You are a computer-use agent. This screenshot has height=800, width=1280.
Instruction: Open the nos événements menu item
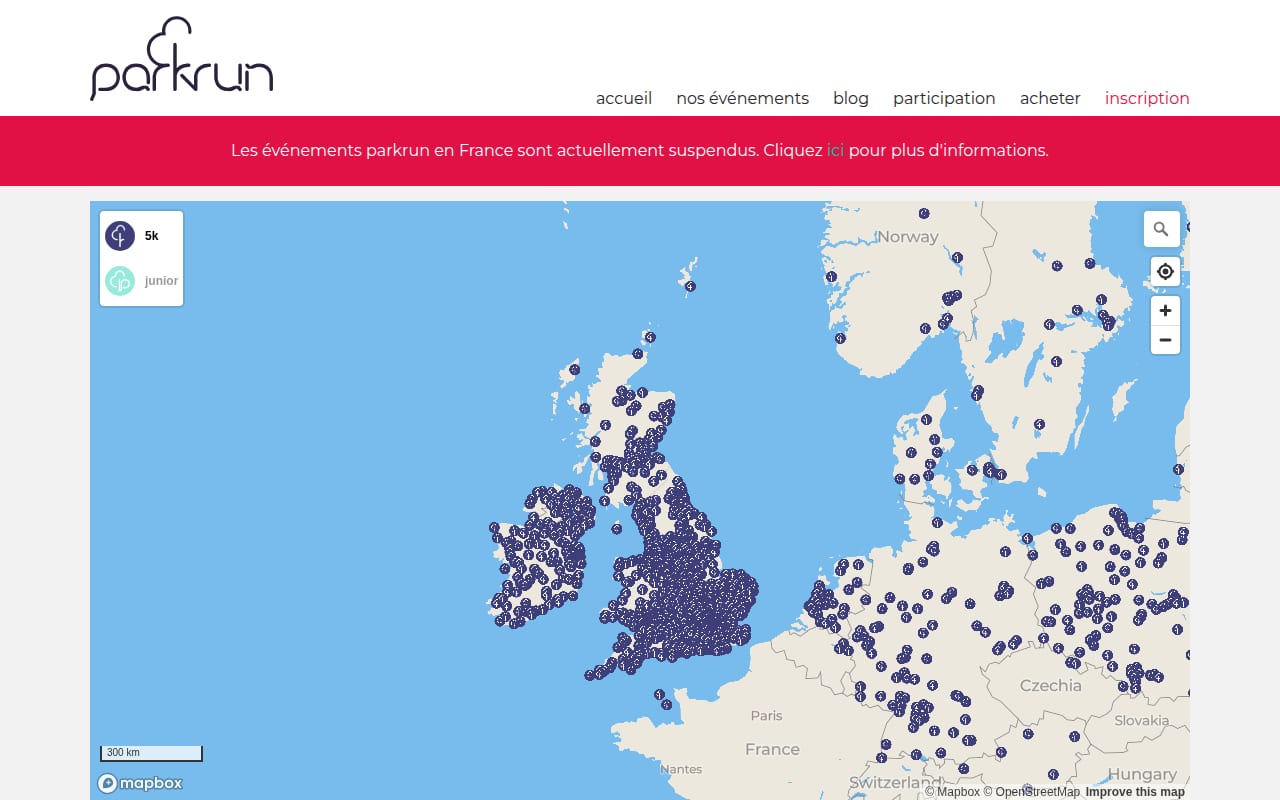coord(742,98)
